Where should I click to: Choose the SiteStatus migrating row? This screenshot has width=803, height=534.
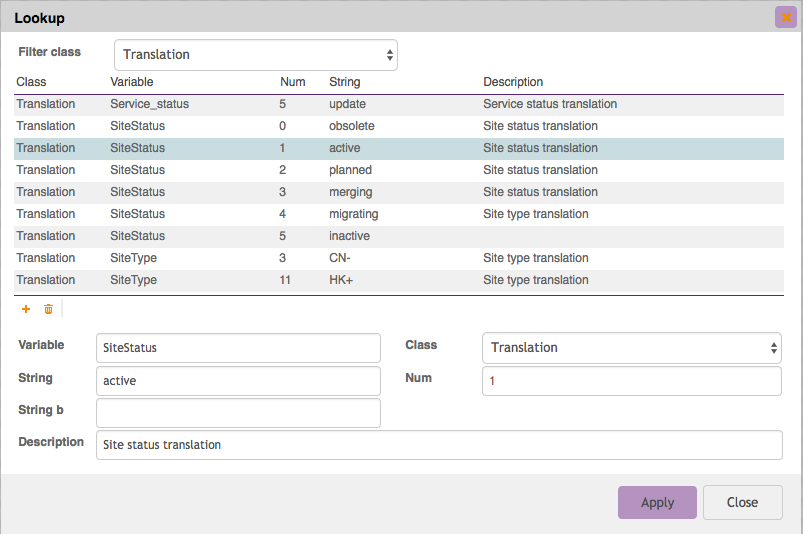tap(398, 214)
